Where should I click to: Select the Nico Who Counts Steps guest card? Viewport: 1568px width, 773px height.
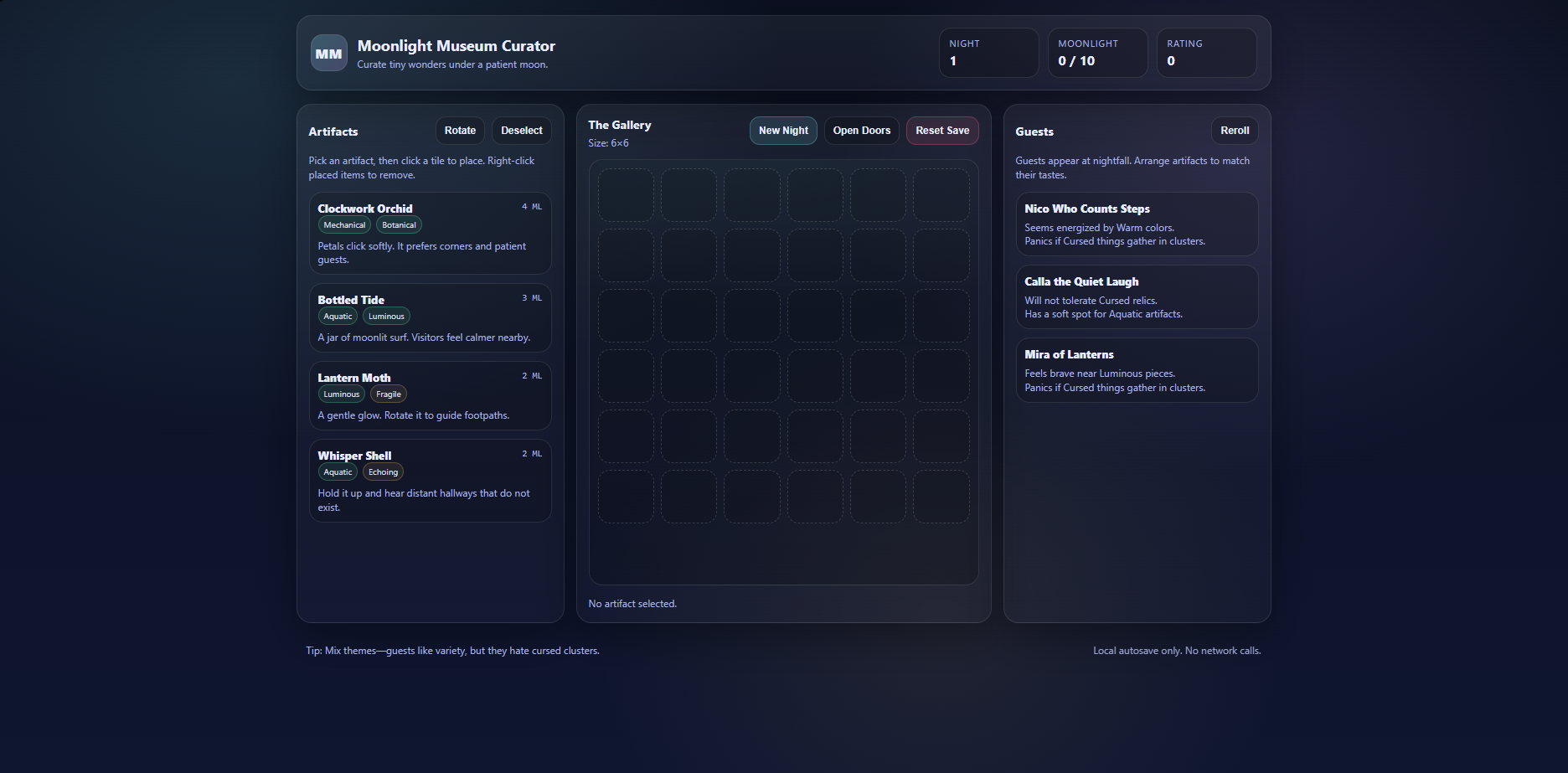pos(1136,224)
